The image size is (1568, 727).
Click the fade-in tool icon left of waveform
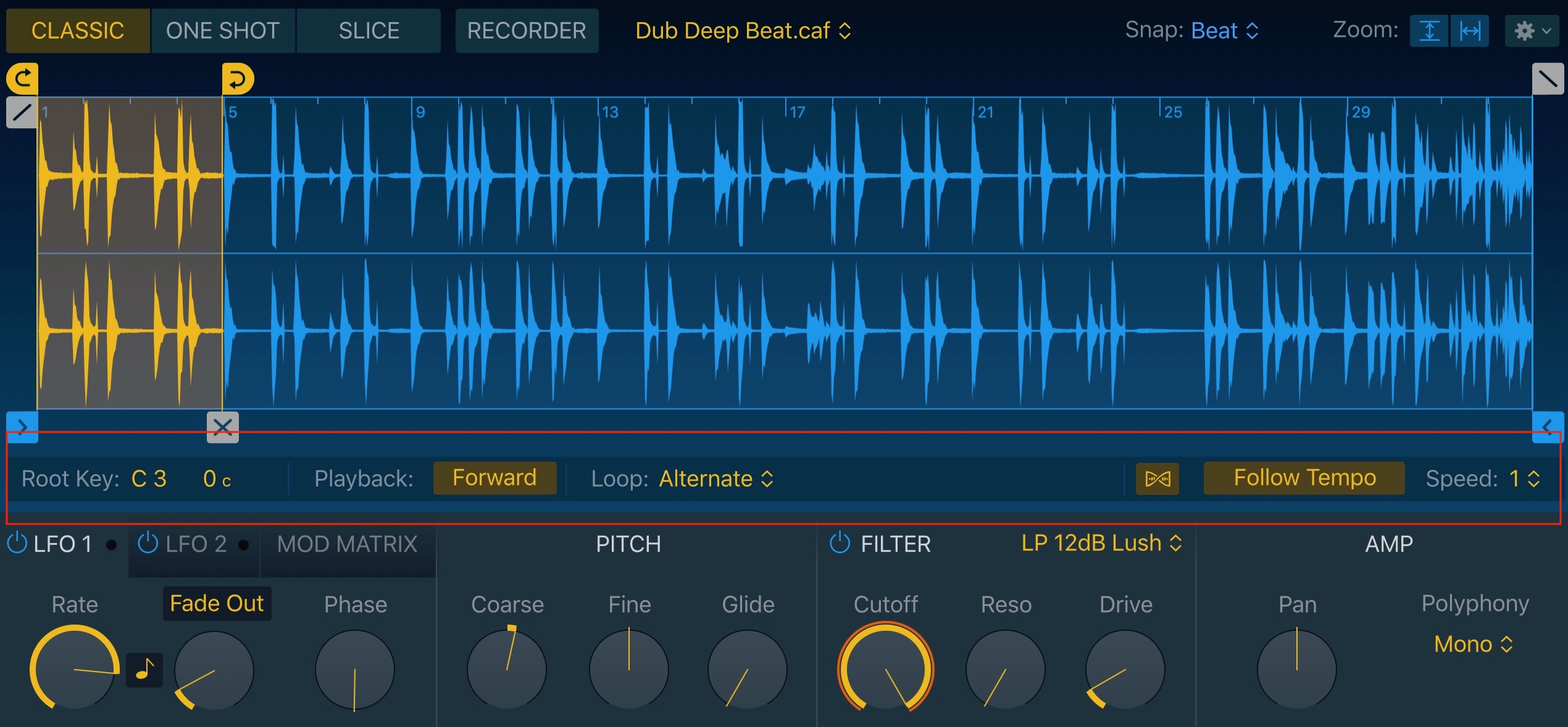coord(22,112)
